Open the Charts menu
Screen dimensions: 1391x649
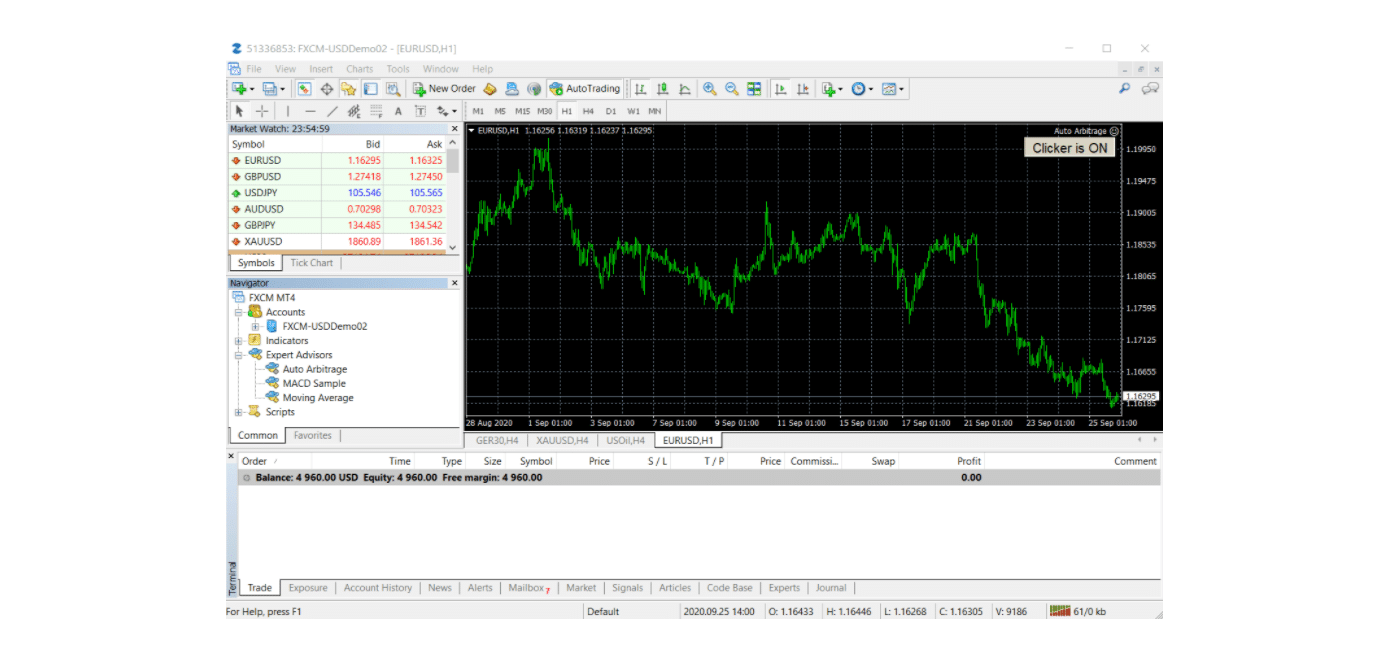pyautogui.click(x=359, y=69)
